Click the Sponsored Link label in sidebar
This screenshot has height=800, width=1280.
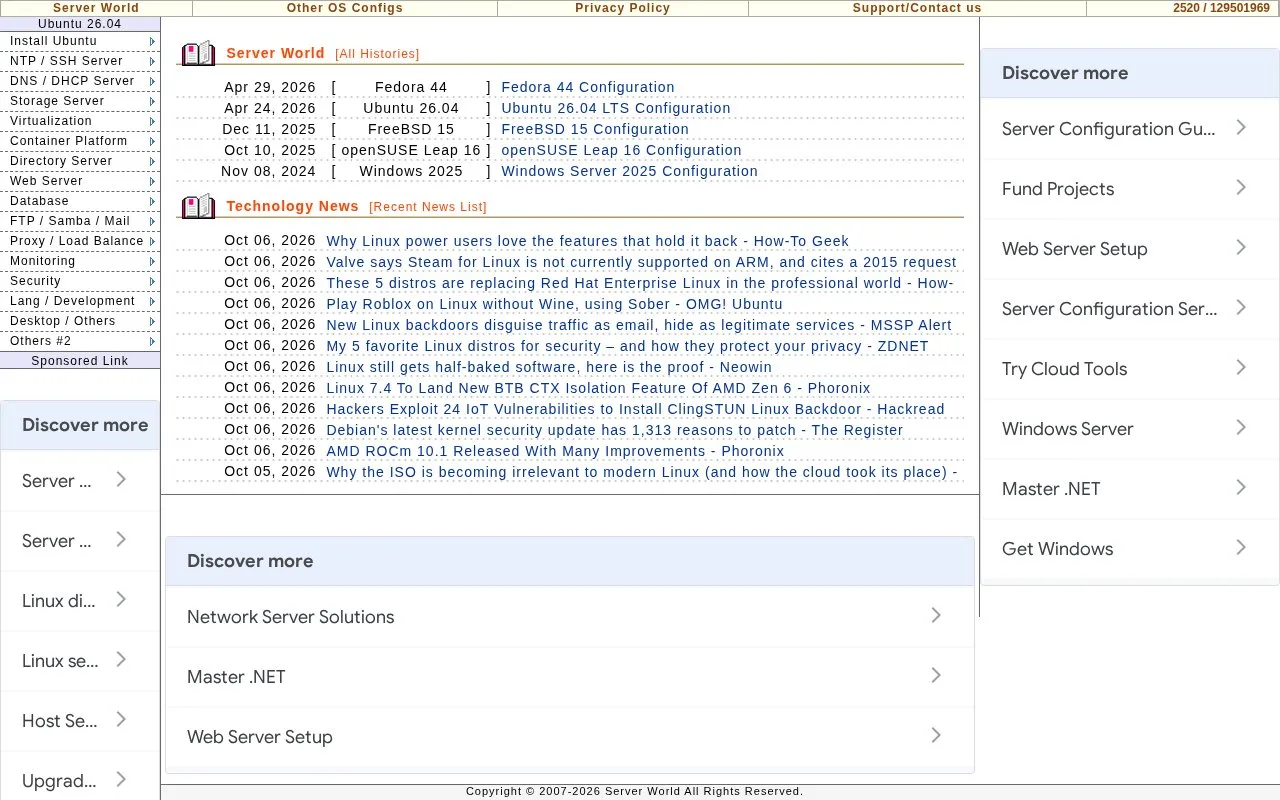click(80, 361)
